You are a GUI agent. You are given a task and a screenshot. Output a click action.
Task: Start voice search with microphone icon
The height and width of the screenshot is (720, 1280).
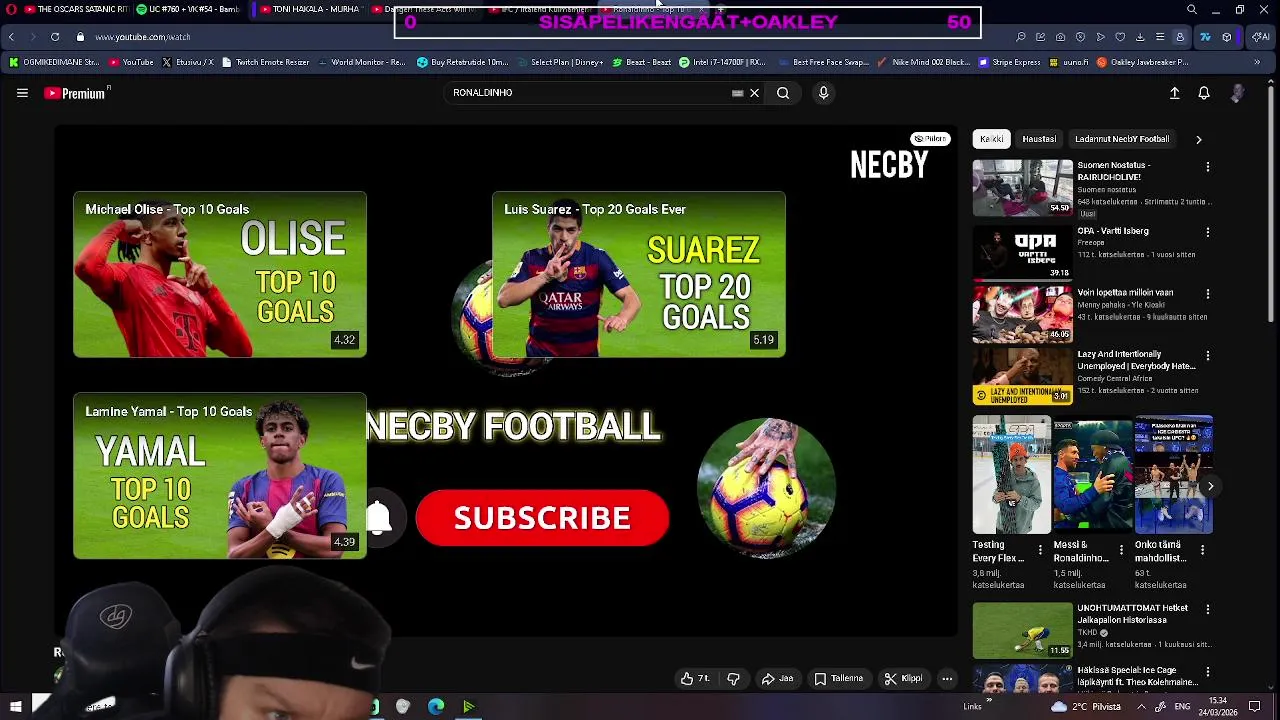pyautogui.click(x=823, y=93)
